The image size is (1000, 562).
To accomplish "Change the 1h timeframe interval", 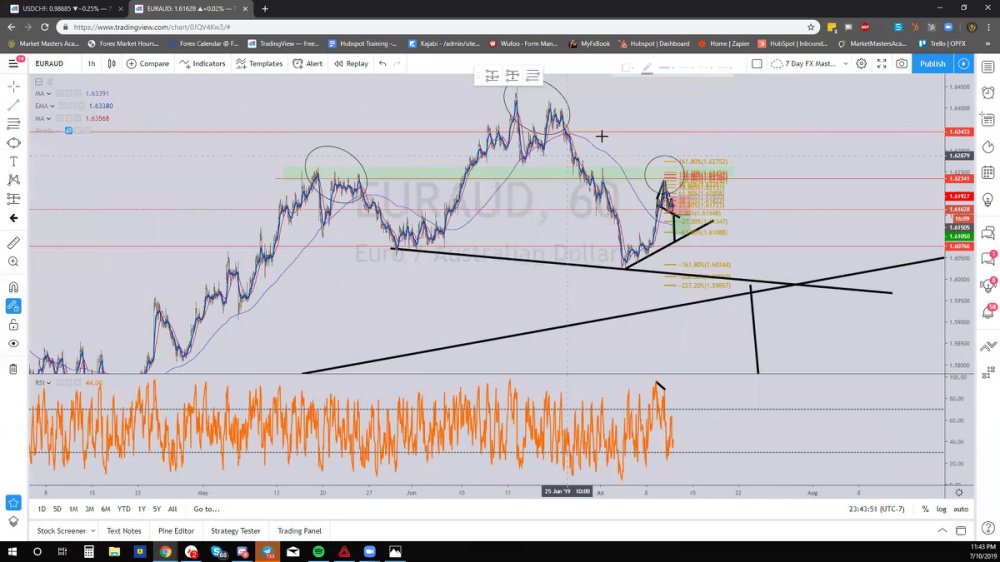I will 91,63.
